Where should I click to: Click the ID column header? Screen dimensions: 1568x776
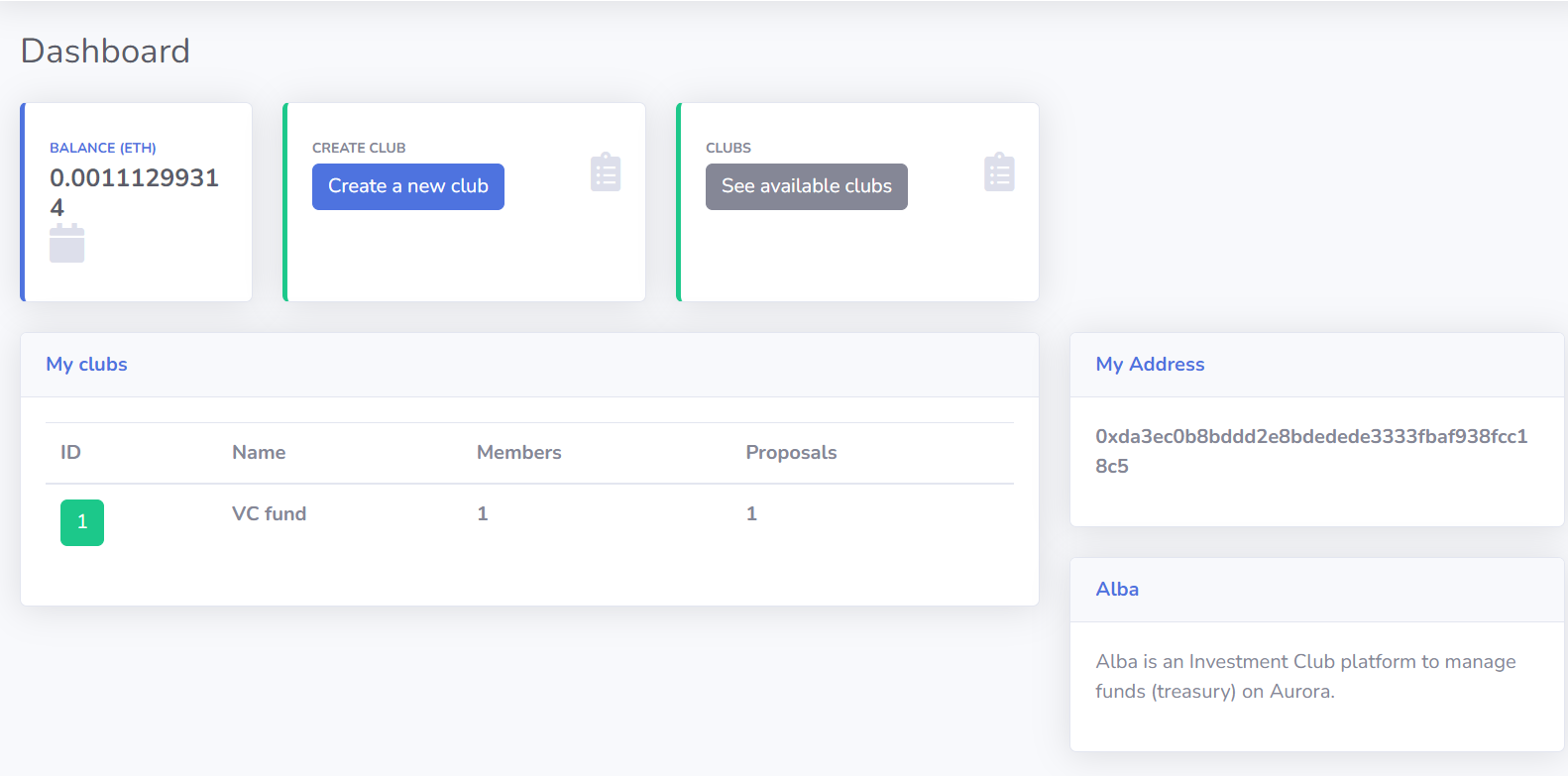click(x=70, y=452)
